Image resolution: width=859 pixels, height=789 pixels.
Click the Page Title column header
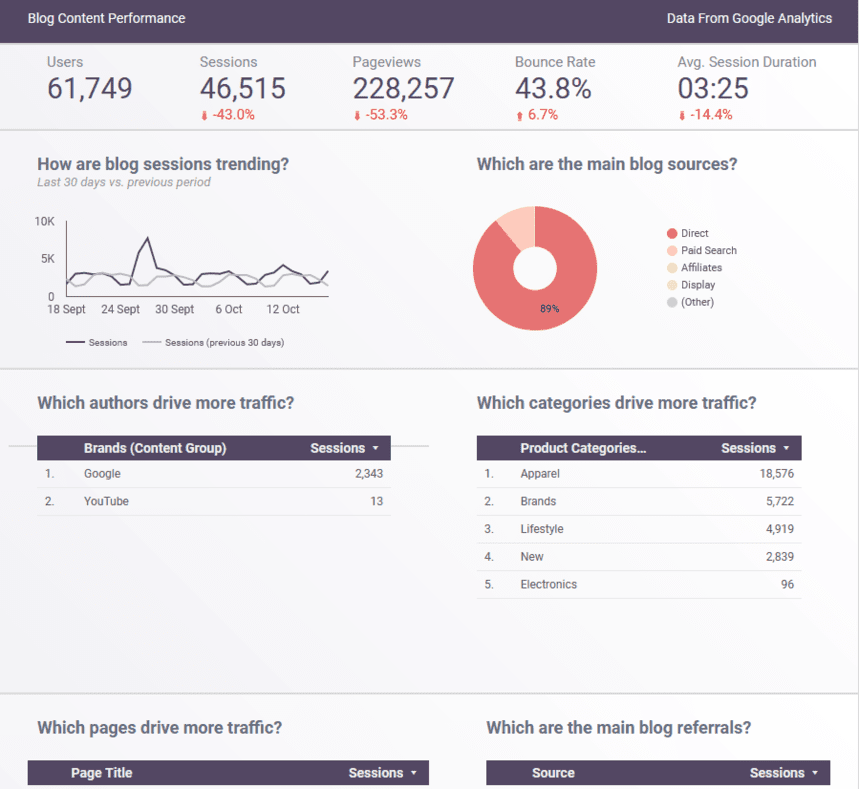(x=101, y=772)
